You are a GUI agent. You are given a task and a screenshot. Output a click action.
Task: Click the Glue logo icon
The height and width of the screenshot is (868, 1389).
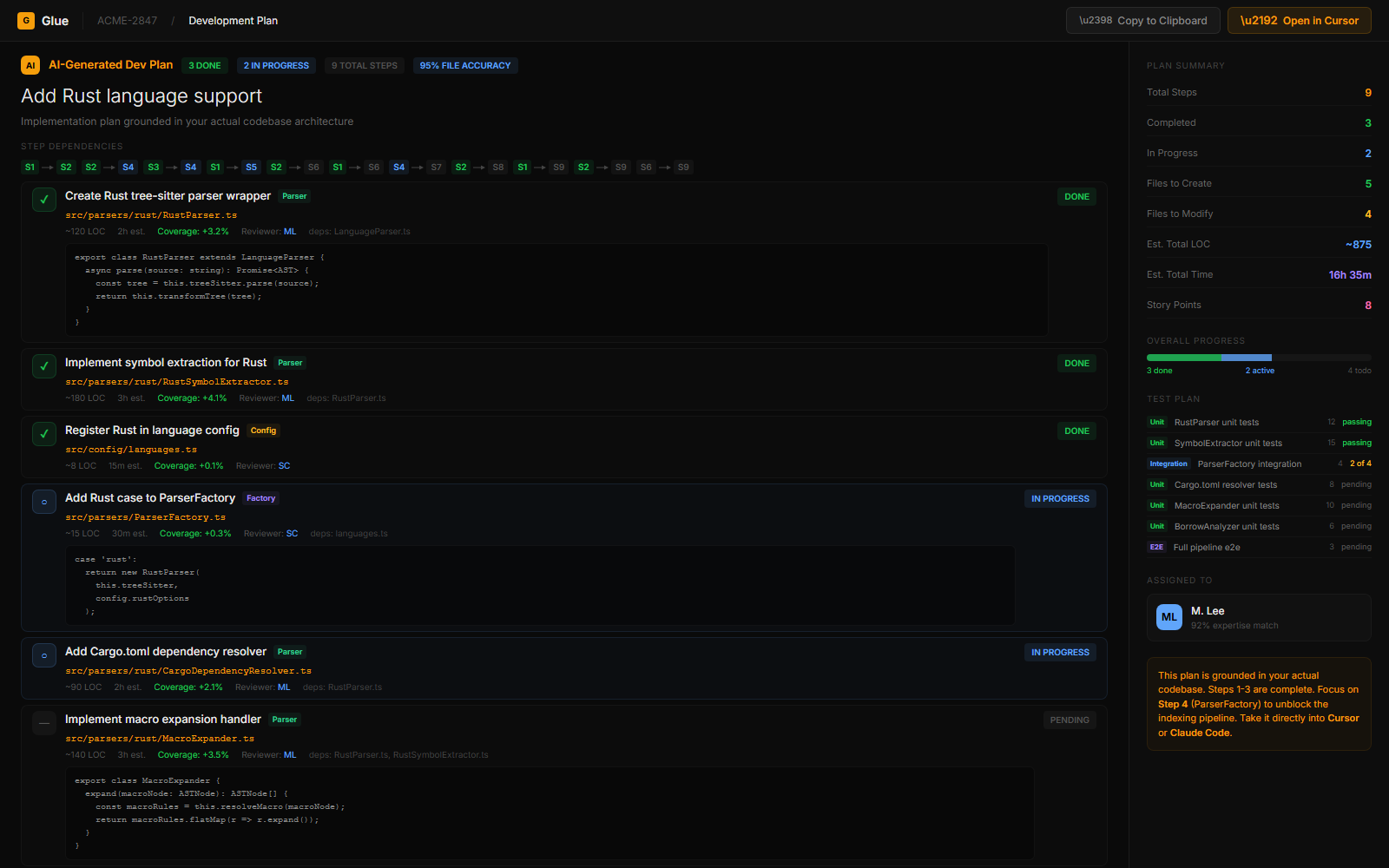tap(25, 20)
